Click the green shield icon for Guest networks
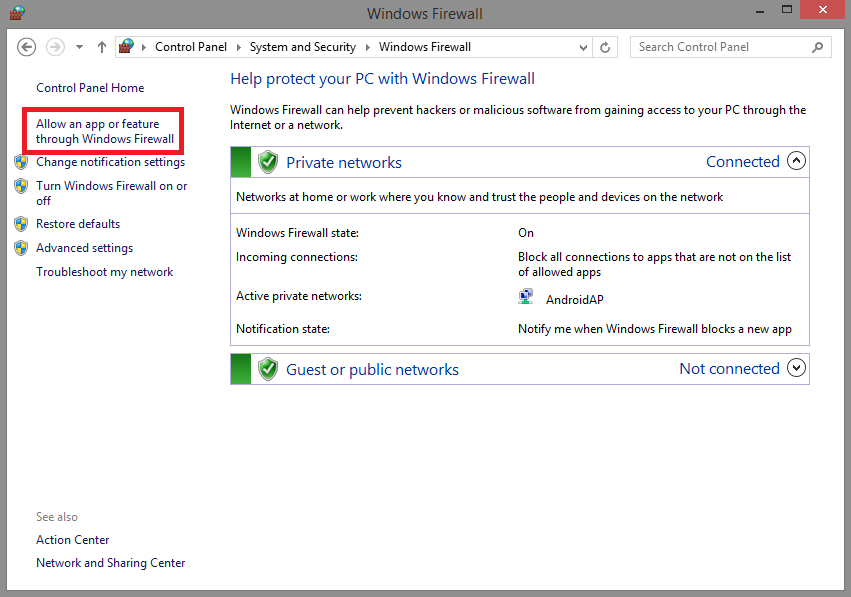Viewport: 851px width, 597px height. click(x=268, y=368)
